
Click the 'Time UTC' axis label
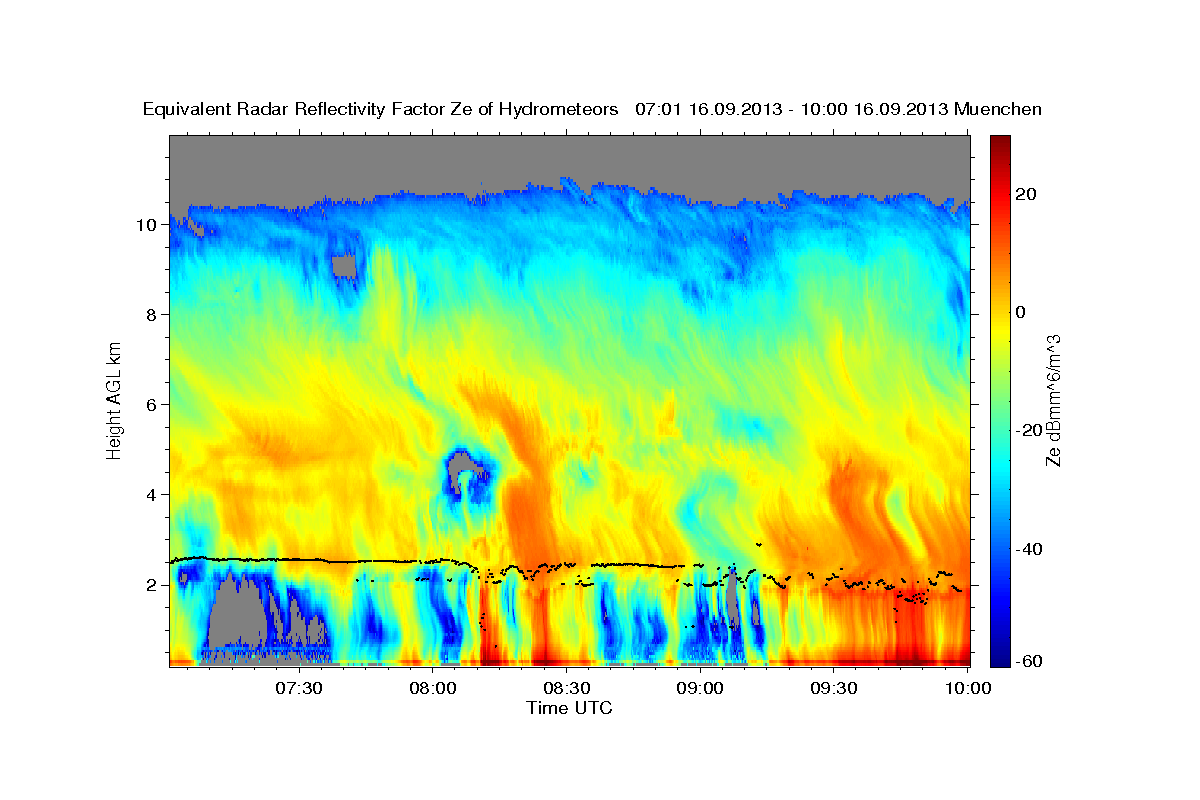click(x=569, y=708)
